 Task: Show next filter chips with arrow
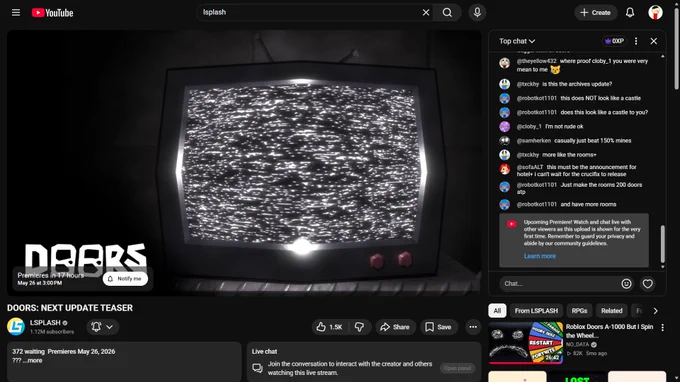[x=655, y=311]
